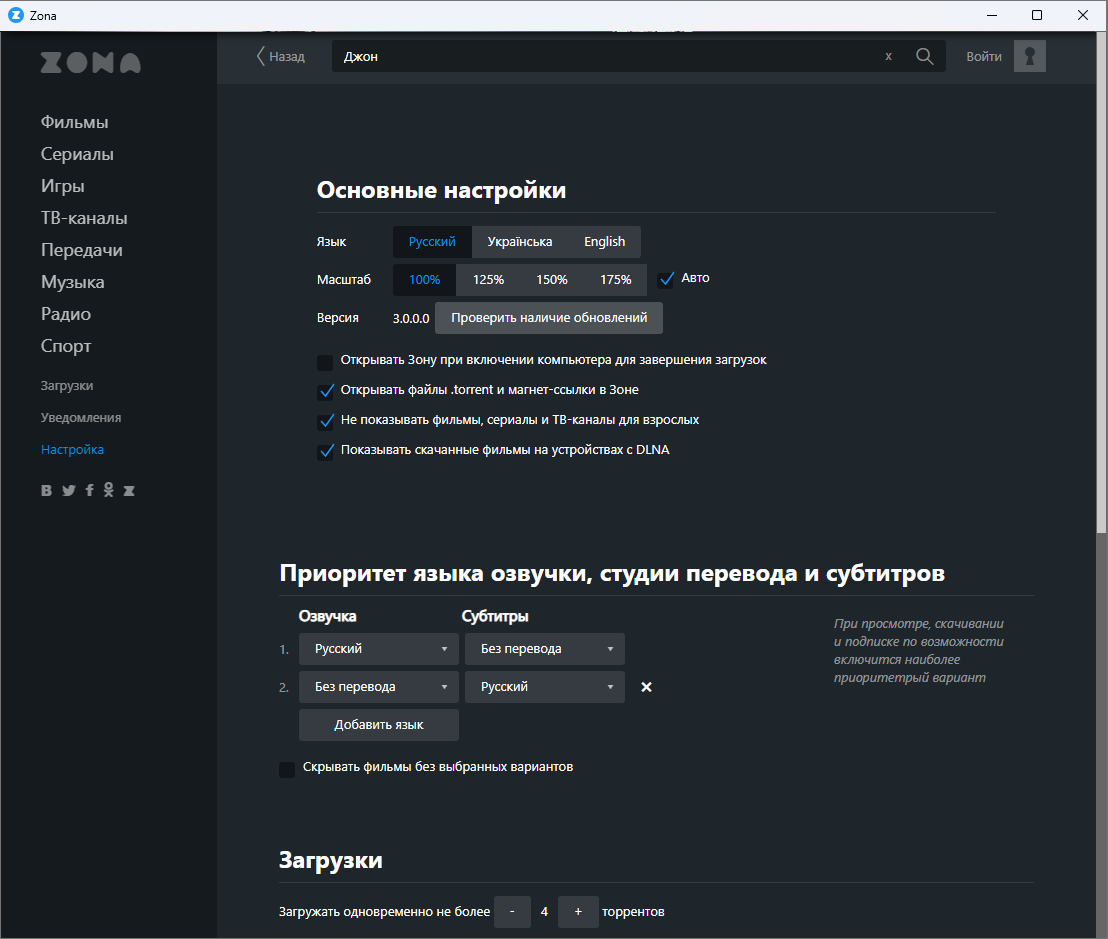Open first Озвучка dropdown Русский
Screen dimensions: 1108x939
point(379,649)
